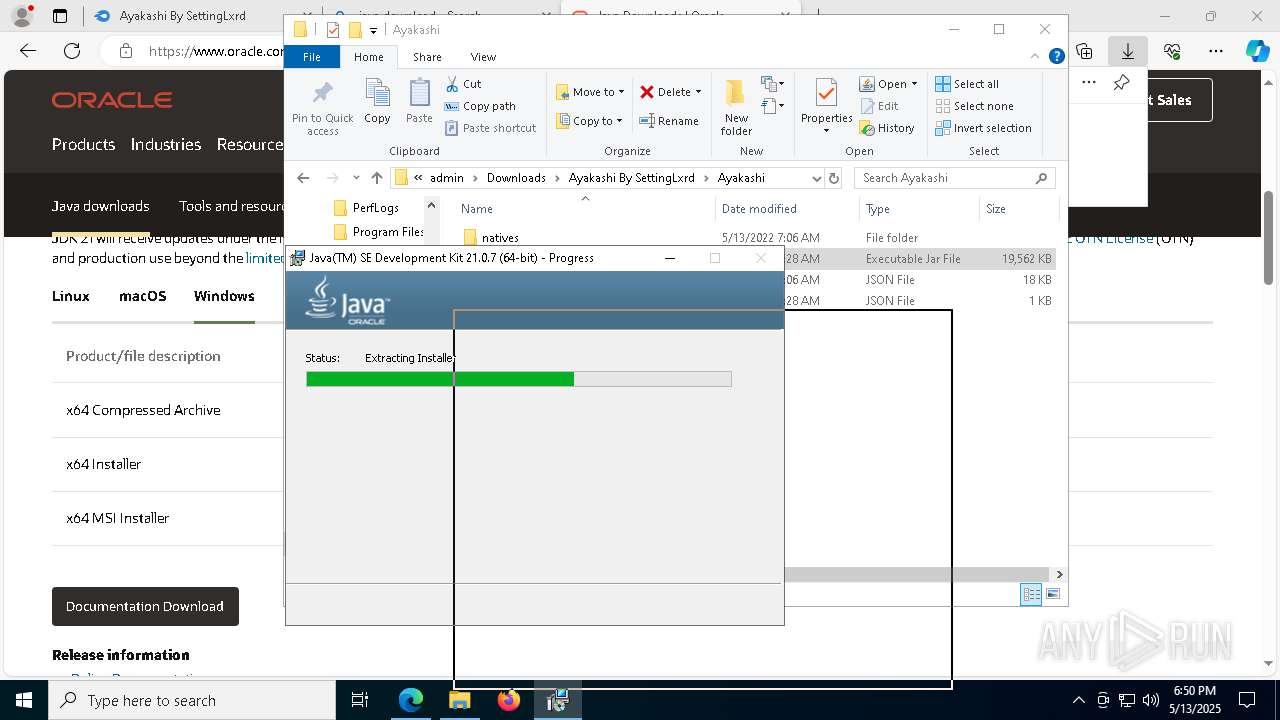Click the Oracle logo
Screen dimensions: 1280x720
coord(112,99)
